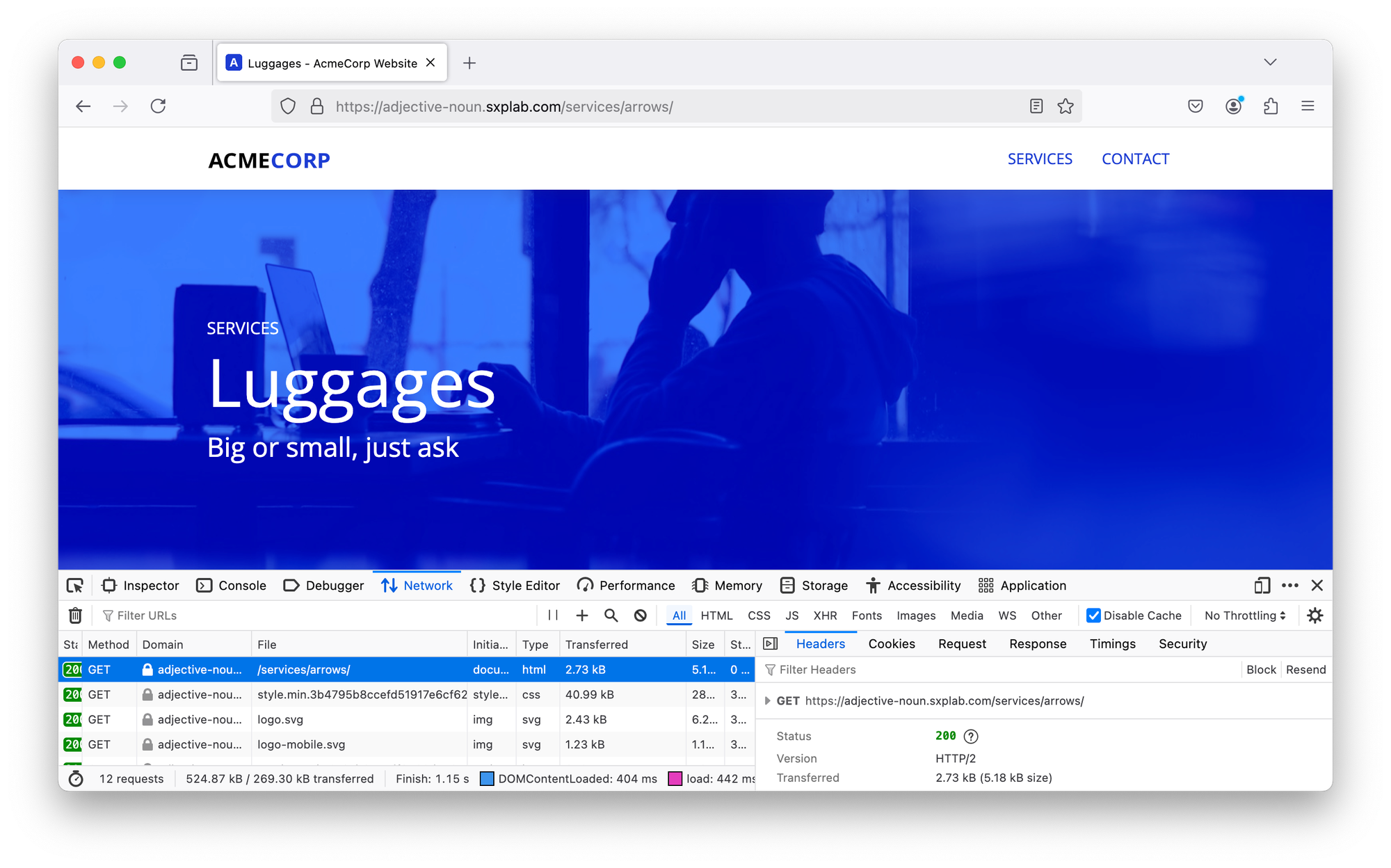The image size is (1391, 868).
Task: Clear network log with trash icon
Action: point(75,616)
